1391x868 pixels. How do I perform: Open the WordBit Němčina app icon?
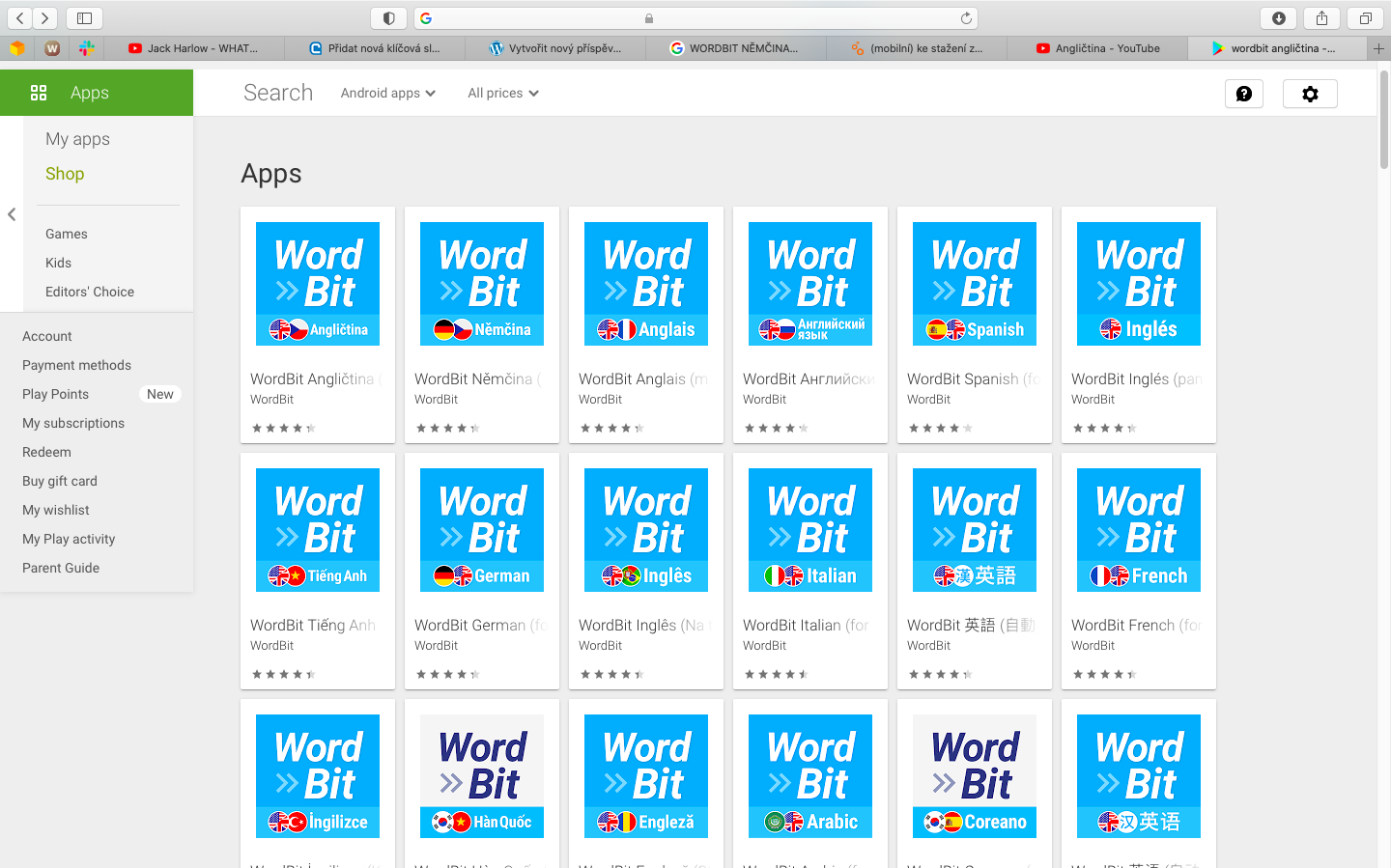(x=482, y=284)
